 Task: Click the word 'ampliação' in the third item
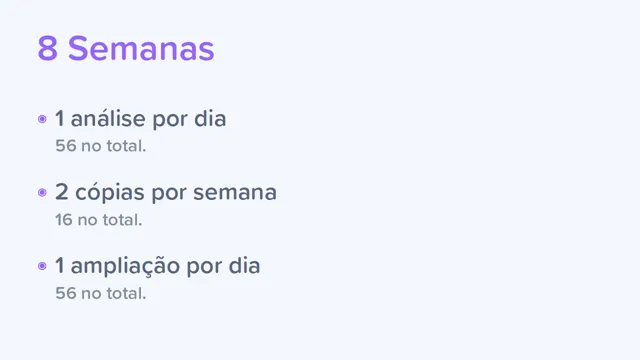point(125,267)
